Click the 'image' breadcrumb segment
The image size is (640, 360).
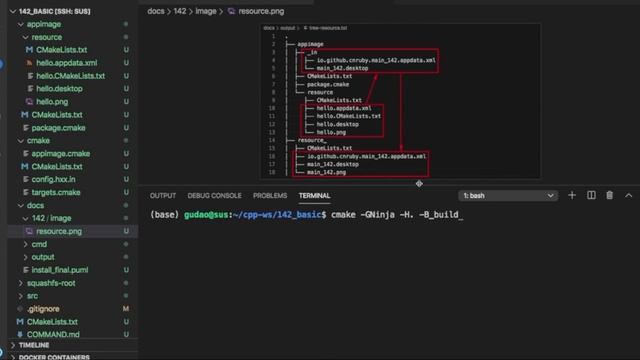tap(206, 11)
